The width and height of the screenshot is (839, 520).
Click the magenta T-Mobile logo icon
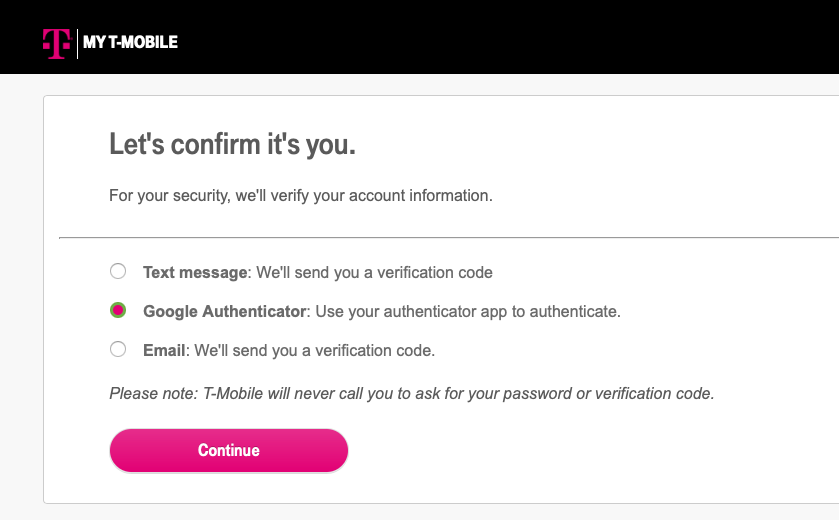point(57,43)
